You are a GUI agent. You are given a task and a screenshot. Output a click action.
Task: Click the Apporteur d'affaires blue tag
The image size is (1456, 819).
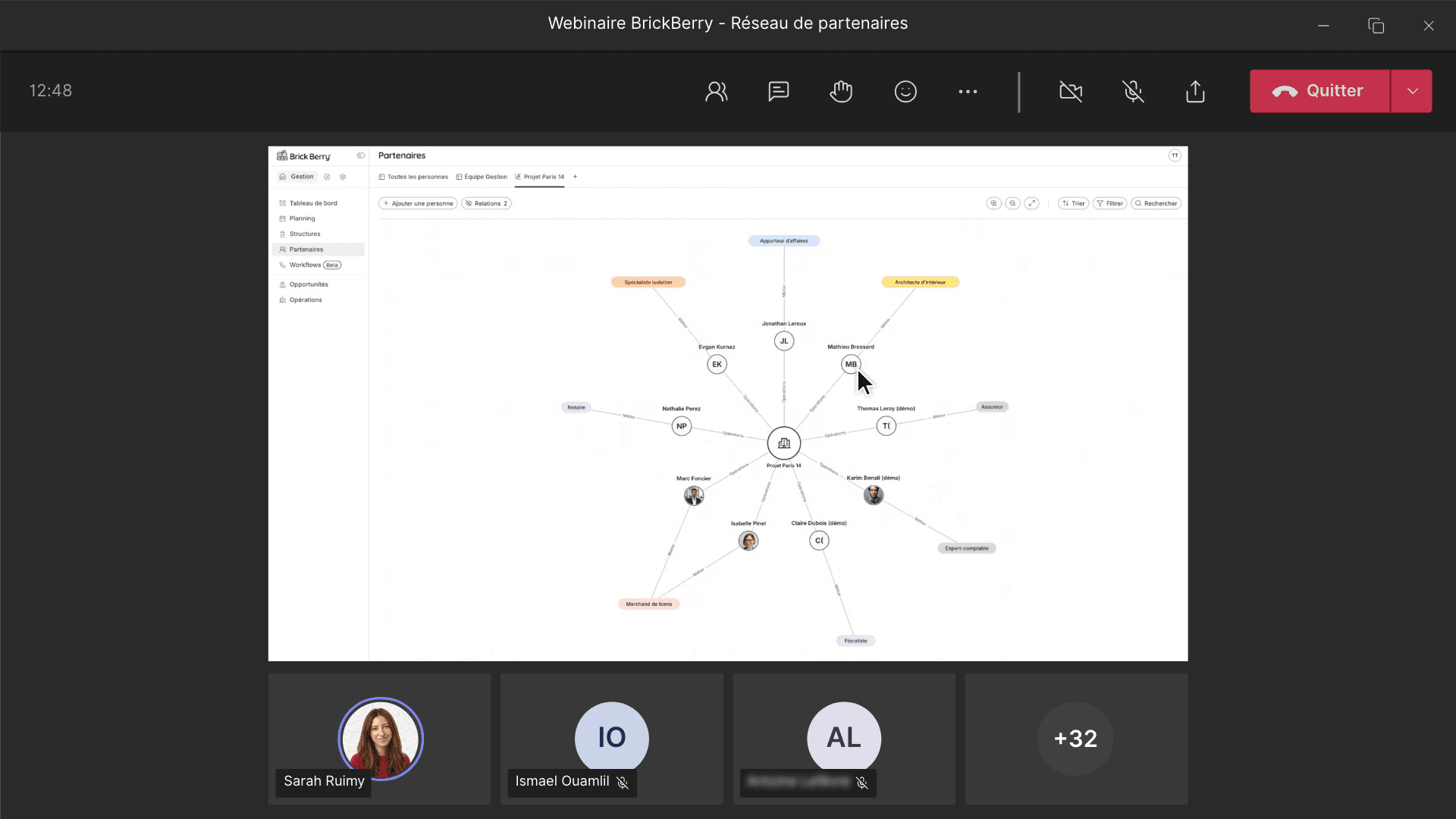tap(784, 241)
